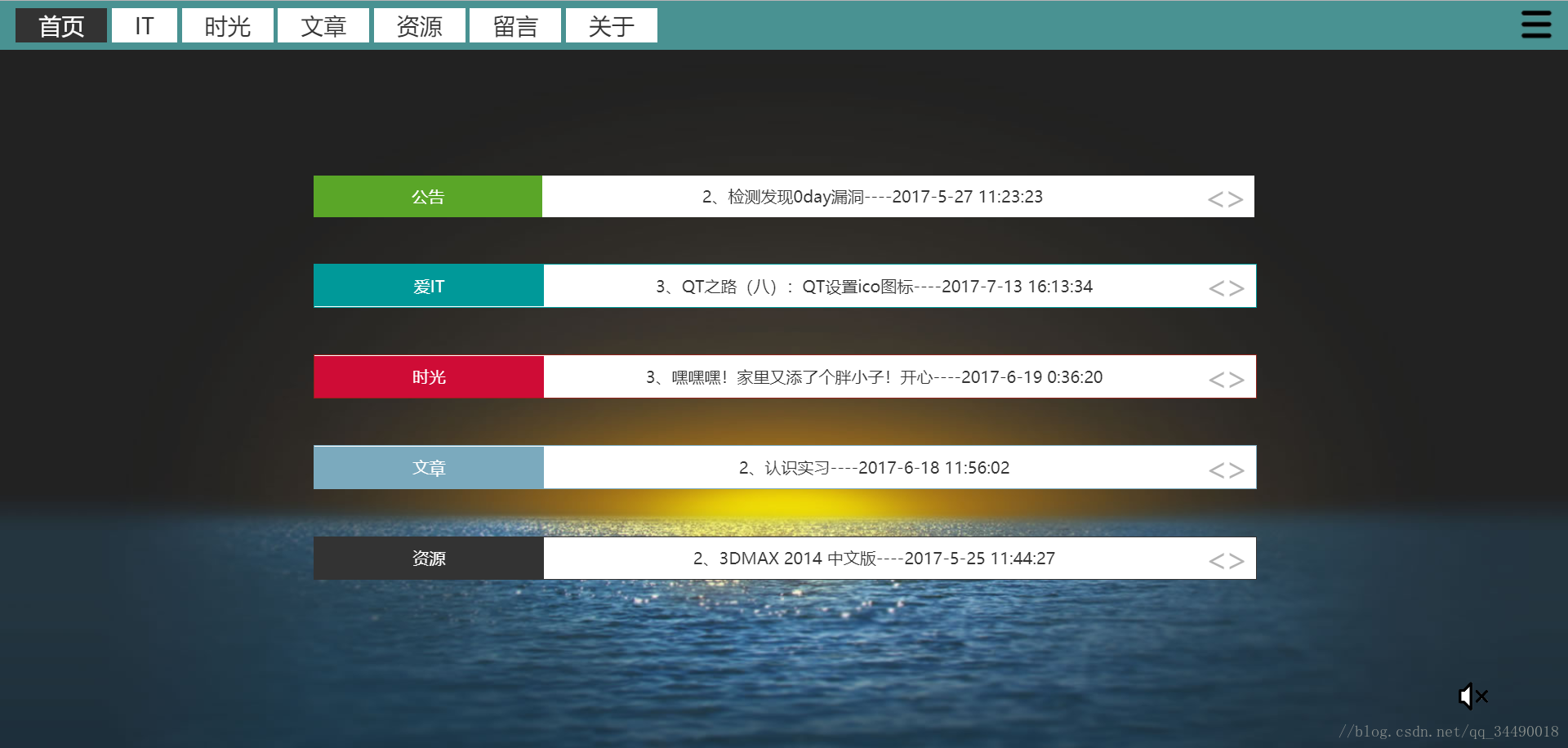Viewport: 1568px width, 748px height.
Task: Show previous item in 时光 row
Action: click(1216, 380)
